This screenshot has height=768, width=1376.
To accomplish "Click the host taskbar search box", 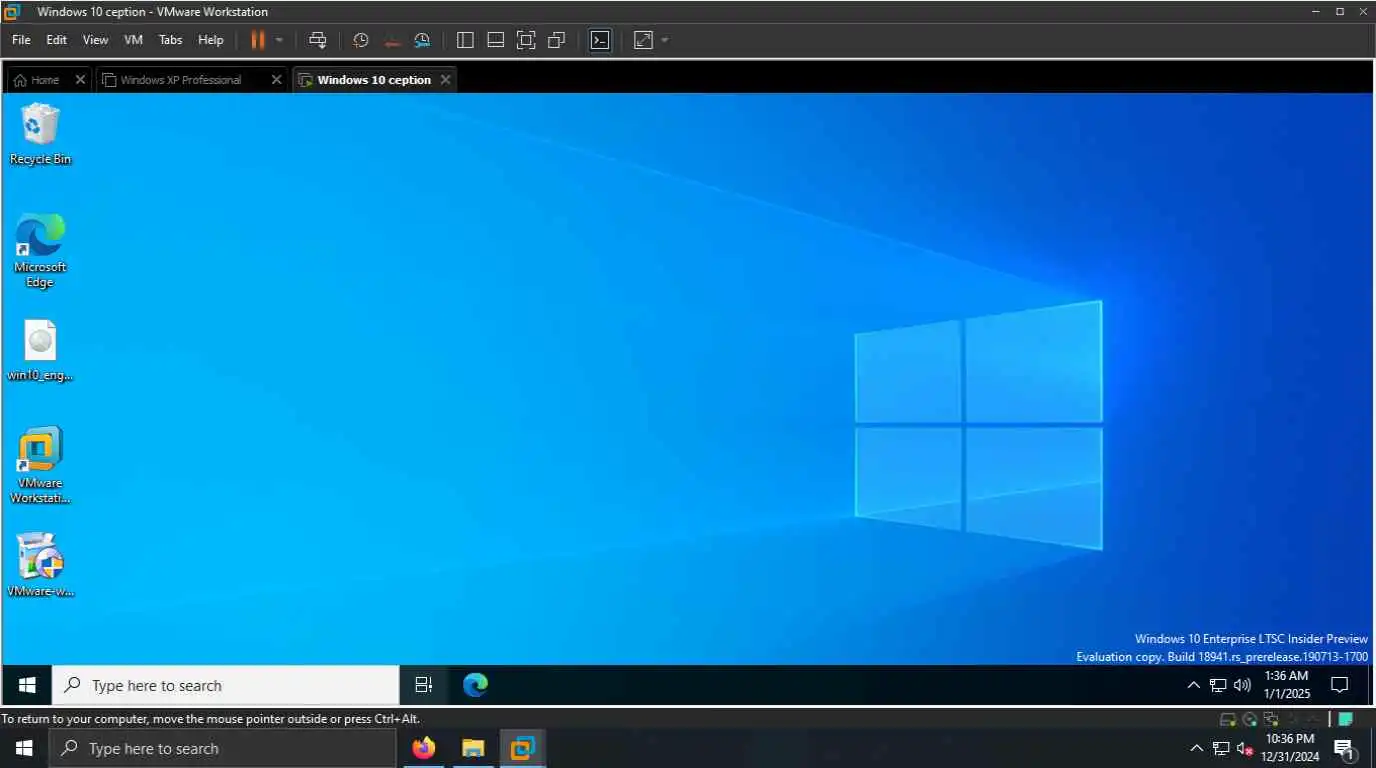I will click(x=222, y=748).
